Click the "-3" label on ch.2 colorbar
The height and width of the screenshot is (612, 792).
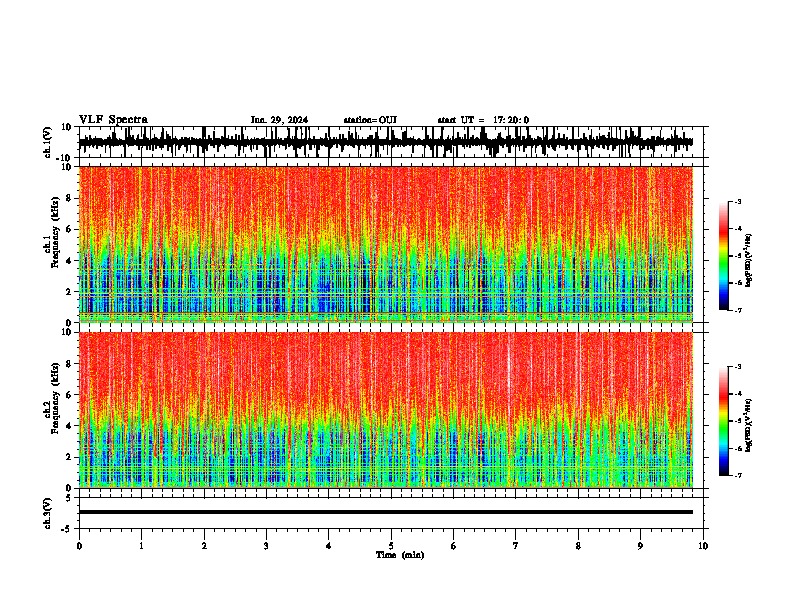[737, 367]
